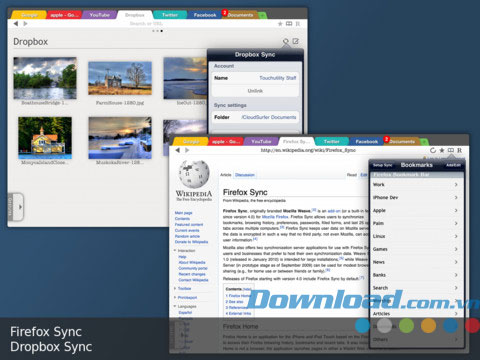Click the bookmark star in Dropbox toolbar
The height and width of the screenshot is (360, 480).
[280, 24]
